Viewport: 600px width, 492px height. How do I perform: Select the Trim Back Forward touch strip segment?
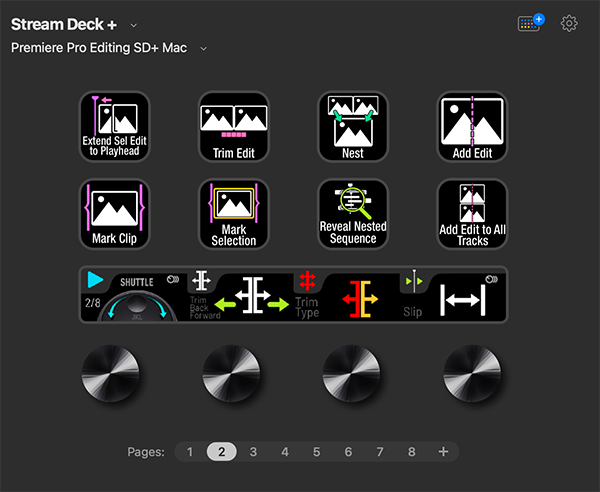[x=240, y=295]
